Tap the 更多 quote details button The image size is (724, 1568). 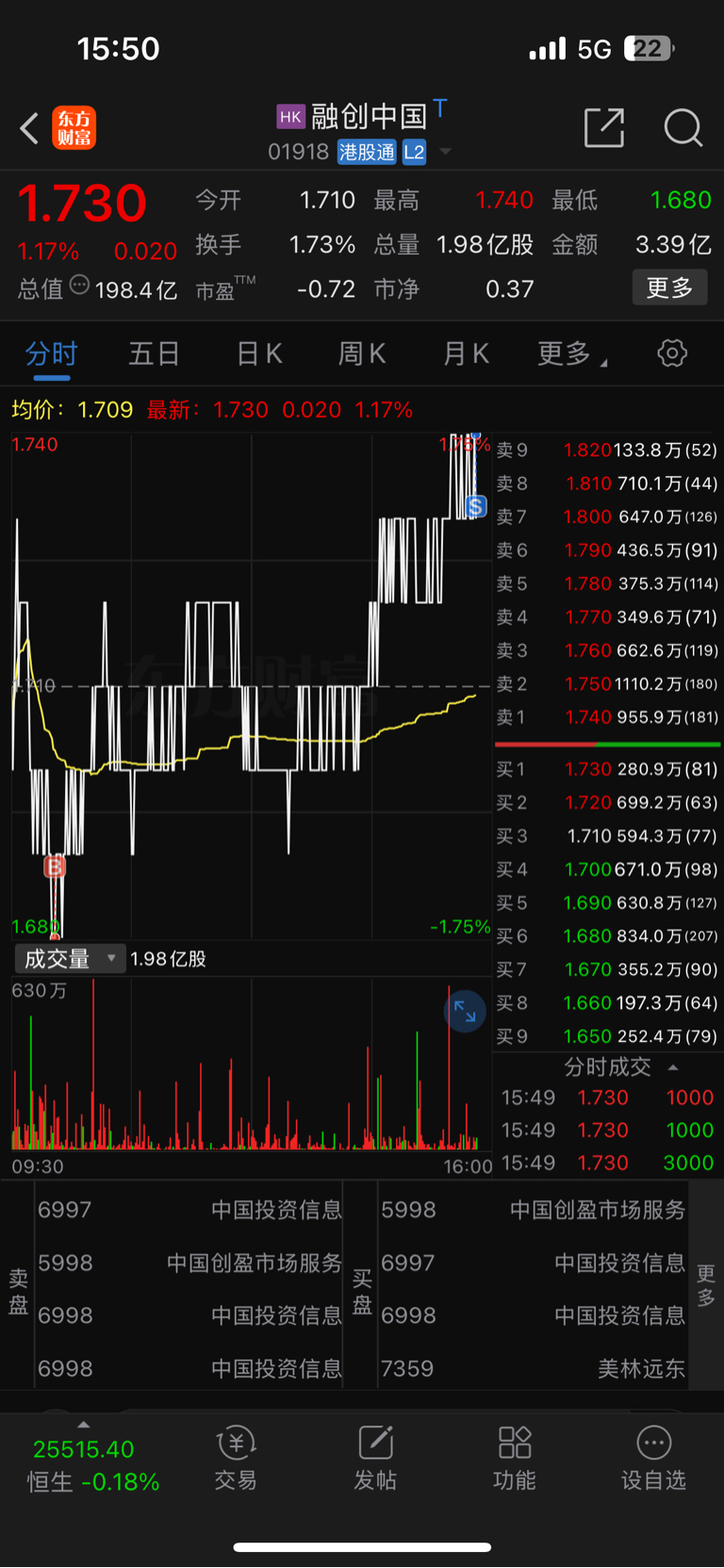(x=669, y=288)
